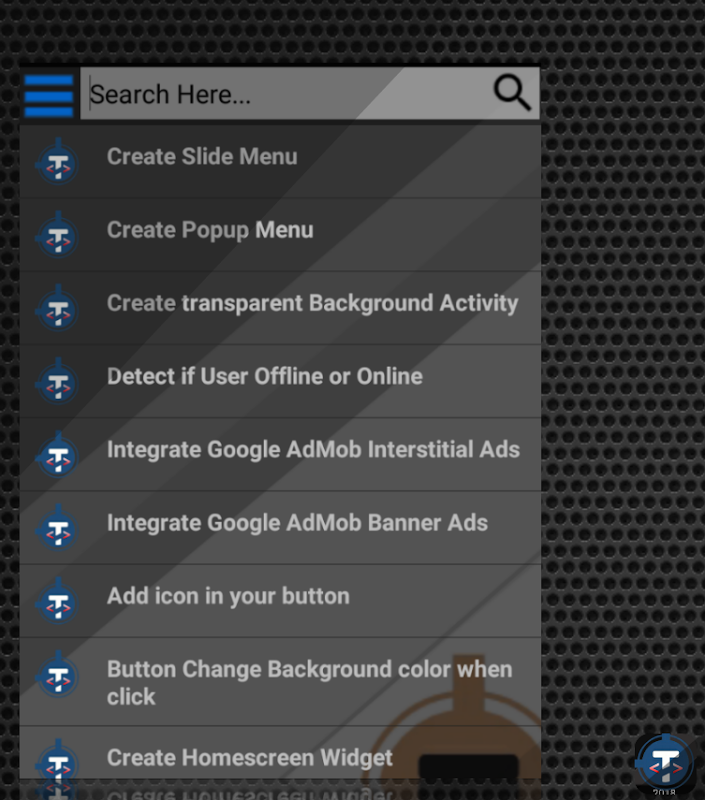Select Integrate Google AdMob Interstitial Ads
This screenshot has width=705, height=800.
click(280, 455)
